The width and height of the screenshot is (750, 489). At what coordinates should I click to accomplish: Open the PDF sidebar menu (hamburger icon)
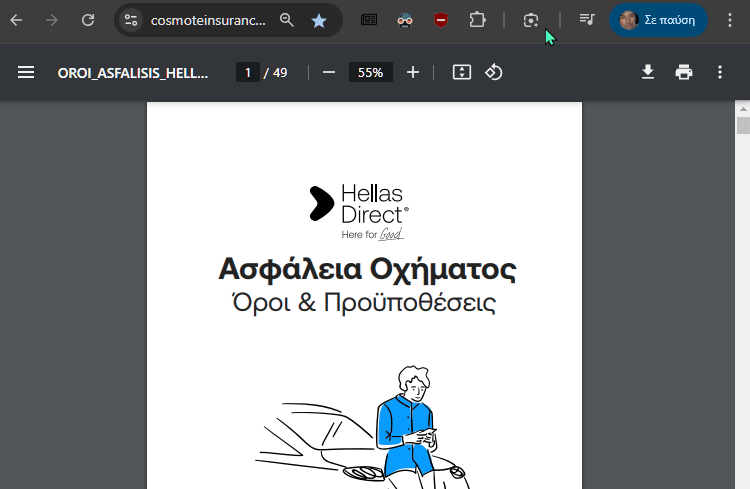click(x=26, y=72)
